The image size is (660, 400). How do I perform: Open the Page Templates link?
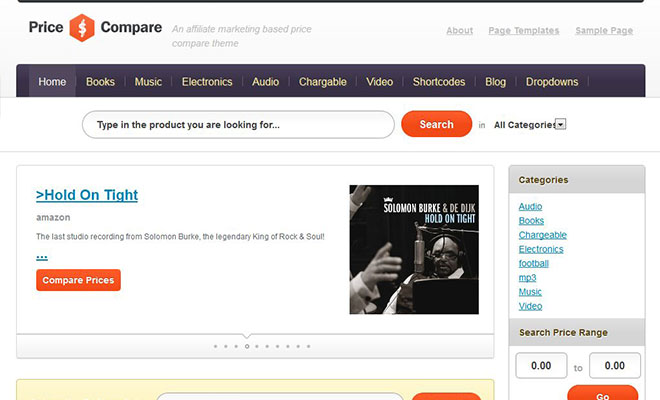tap(523, 31)
